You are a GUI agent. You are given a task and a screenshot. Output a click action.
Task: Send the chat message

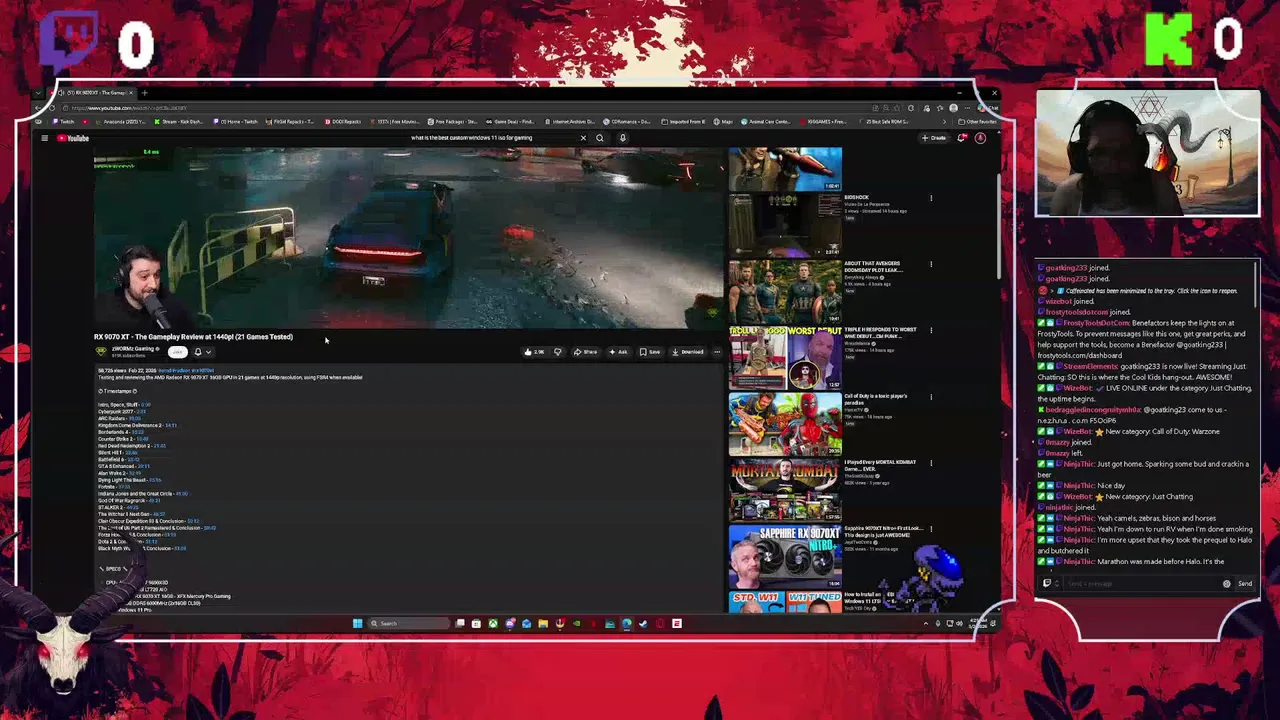tap(1245, 584)
